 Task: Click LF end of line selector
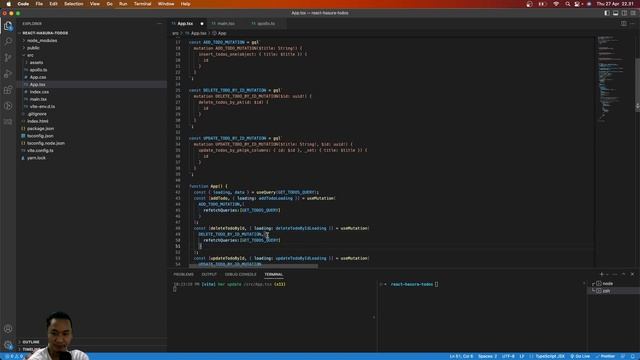click(522, 356)
